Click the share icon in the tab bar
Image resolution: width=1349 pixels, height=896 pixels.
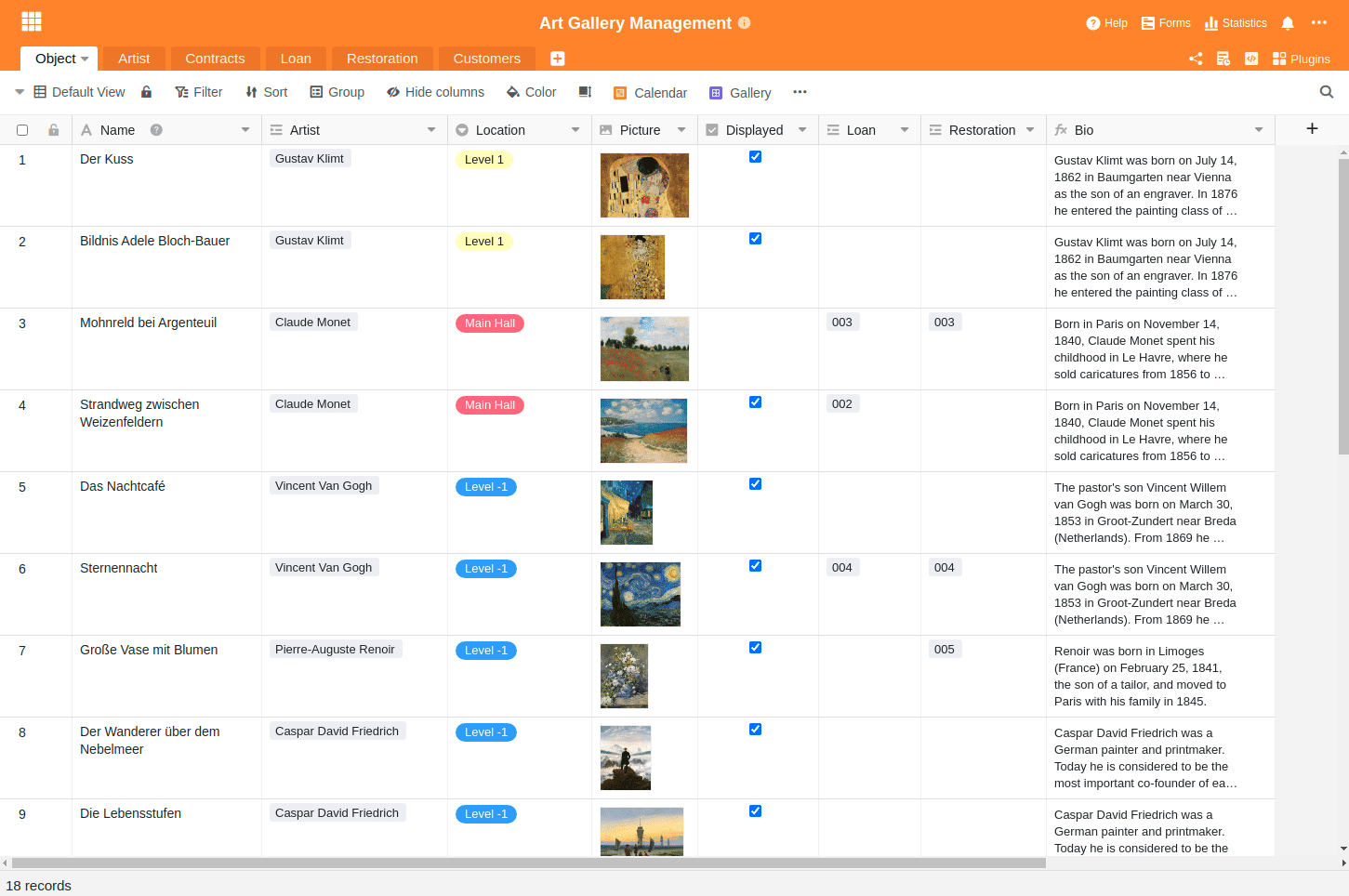1196,59
